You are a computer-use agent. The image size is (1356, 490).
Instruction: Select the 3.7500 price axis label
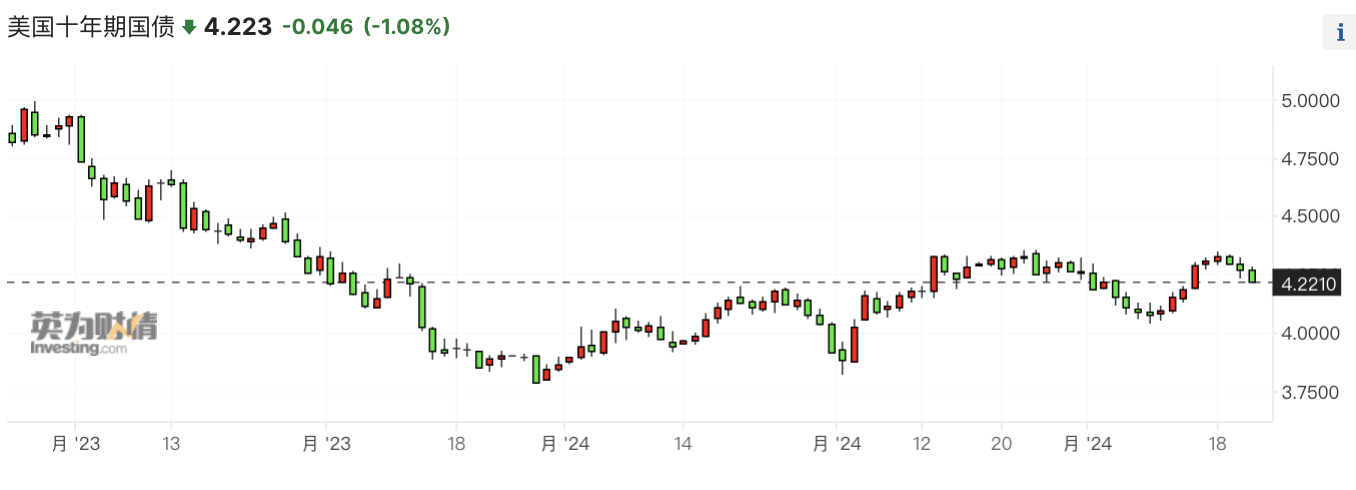click(1309, 393)
